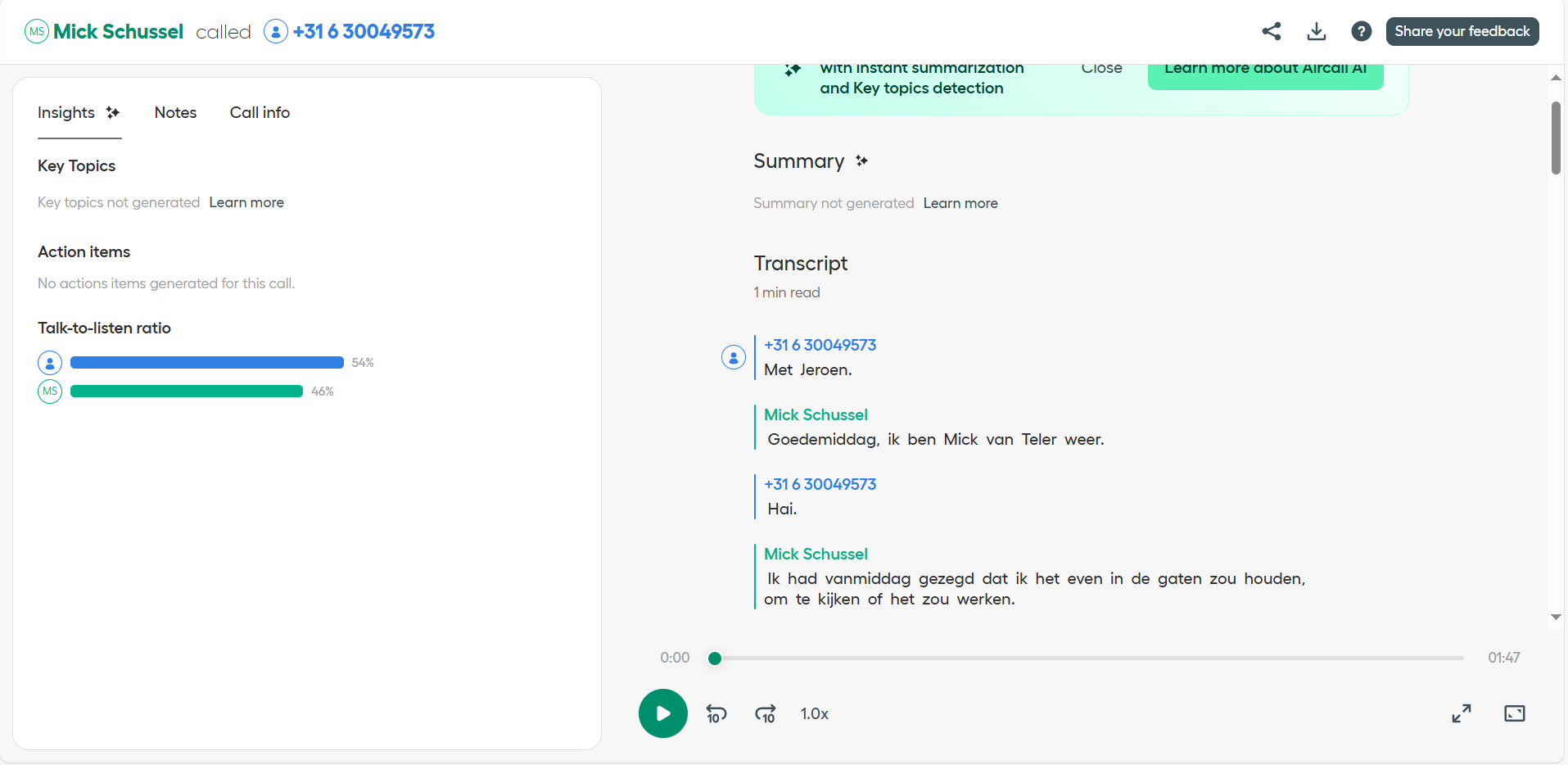Image resolution: width=1568 pixels, height=765 pixels.
Task: Open the help question mark icon
Action: point(1361,31)
